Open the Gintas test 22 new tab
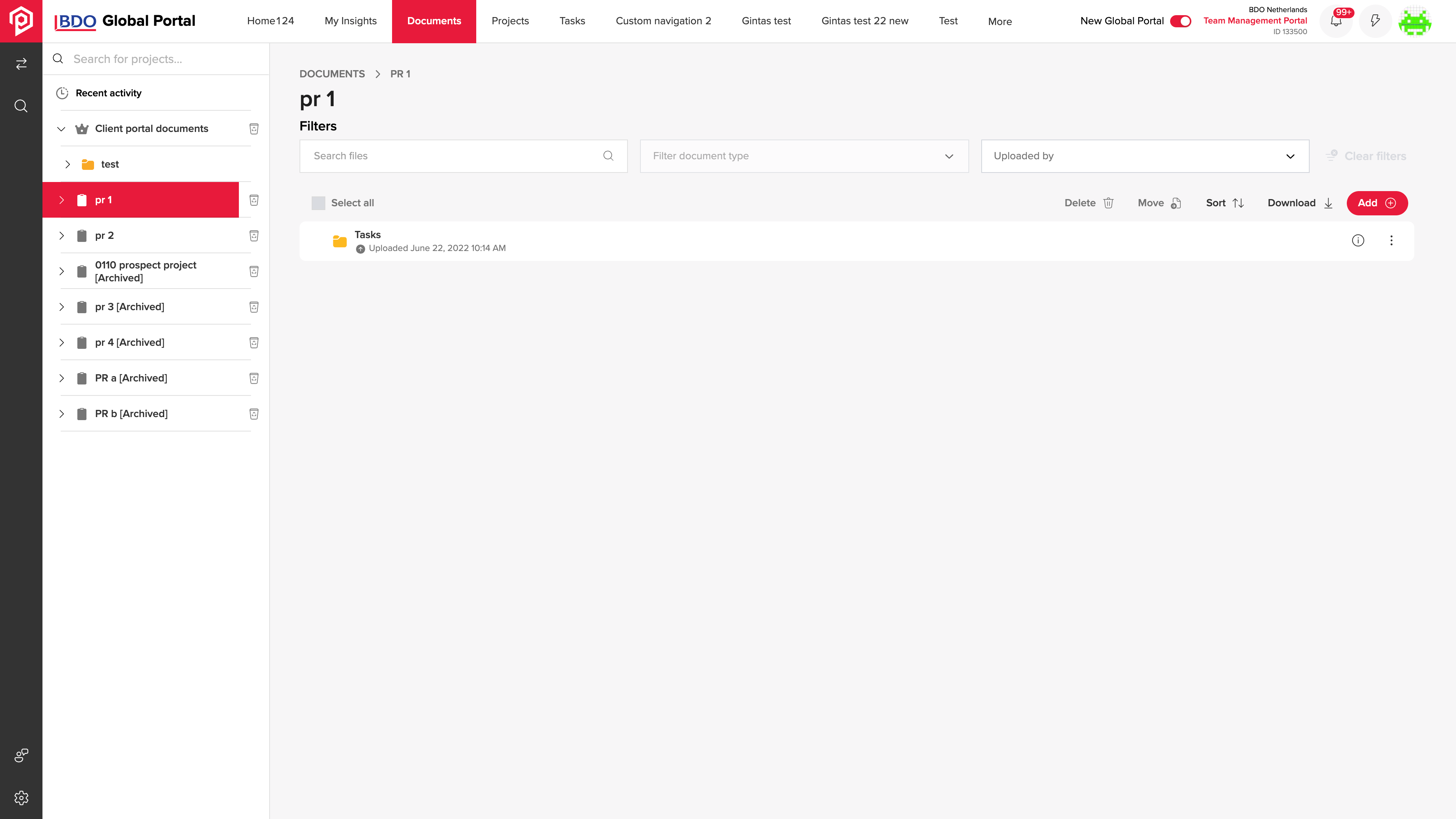 [x=864, y=21]
